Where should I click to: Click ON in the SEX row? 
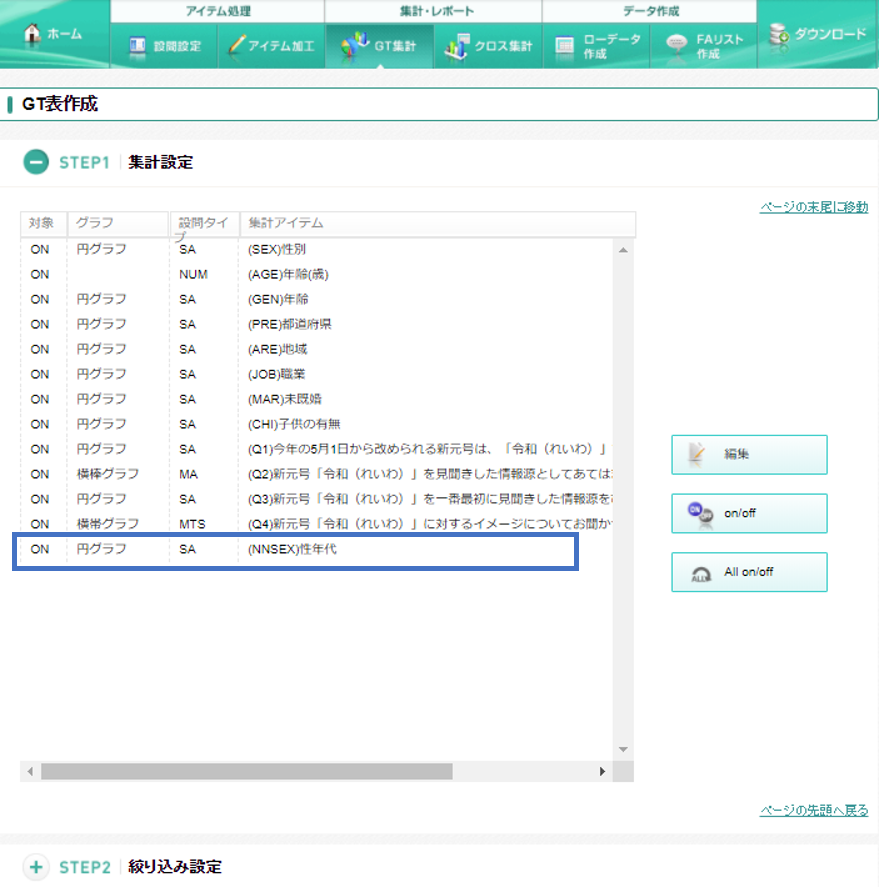40,249
